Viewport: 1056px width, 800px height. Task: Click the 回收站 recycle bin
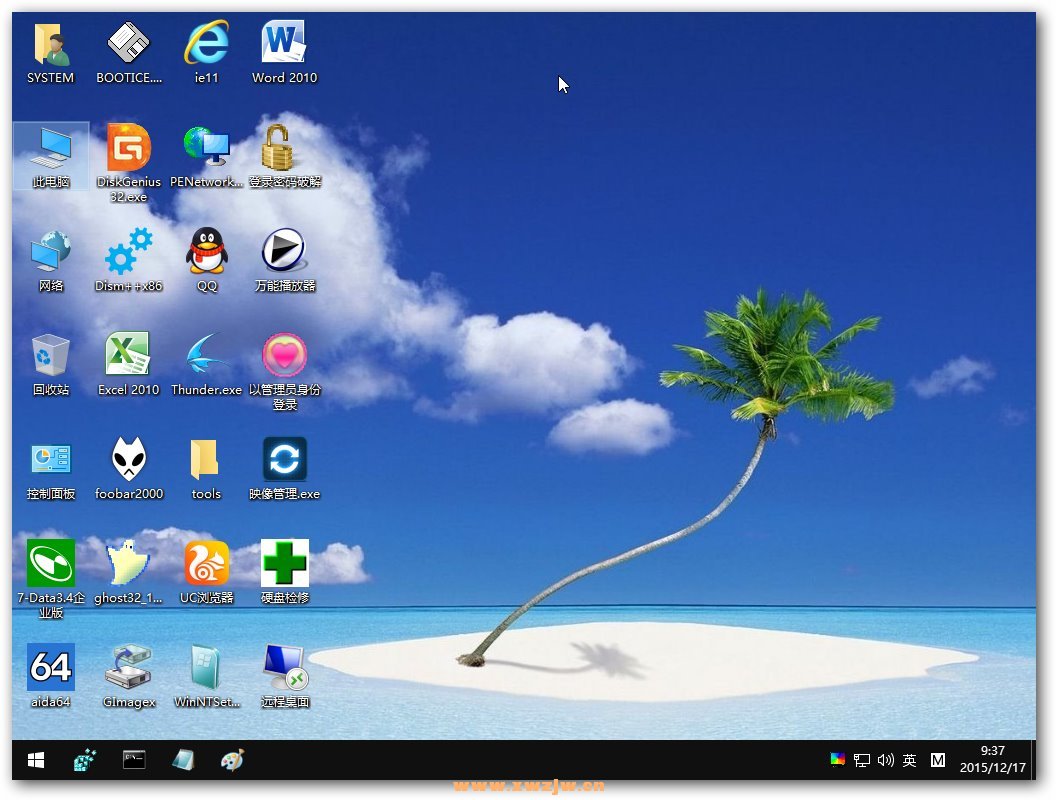click(x=51, y=364)
